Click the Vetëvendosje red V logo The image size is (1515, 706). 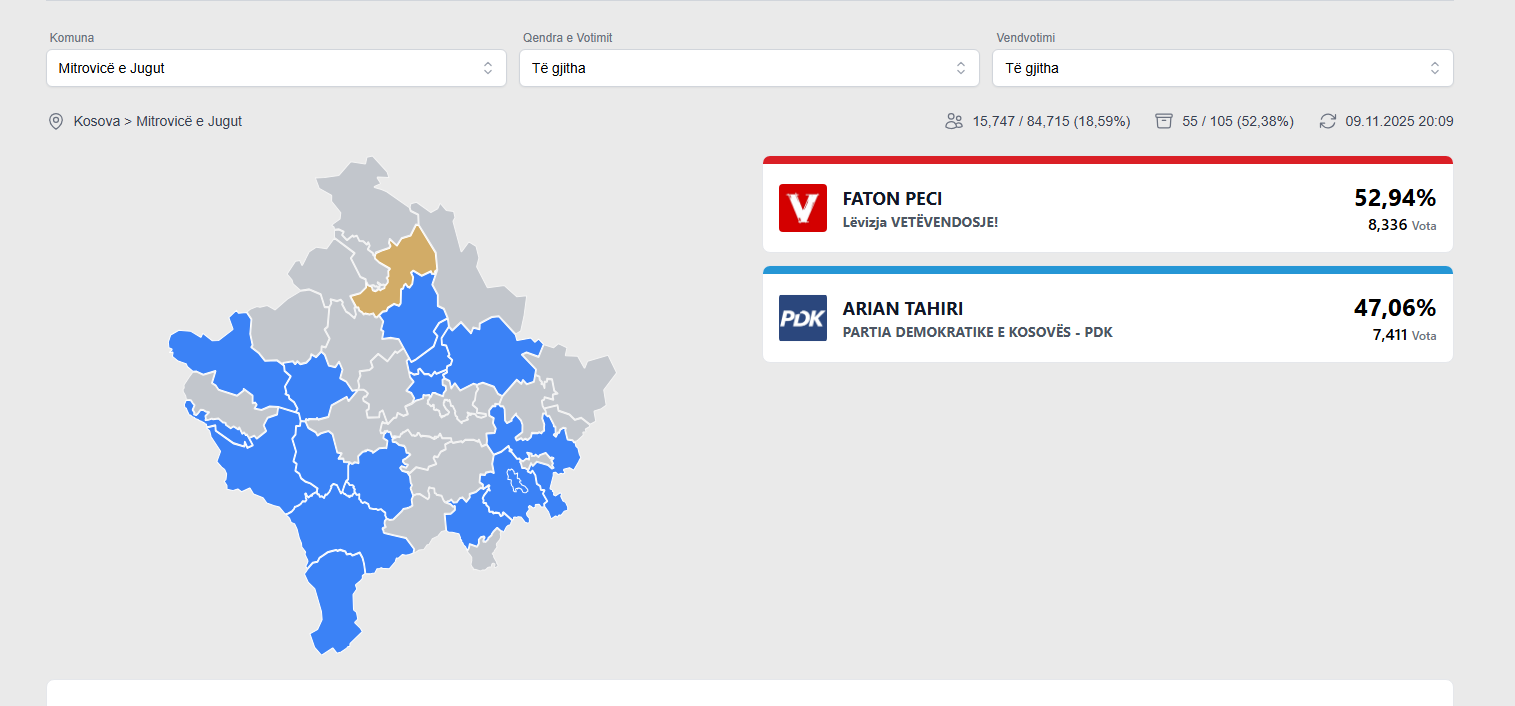pyautogui.click(x=802, y=208)
